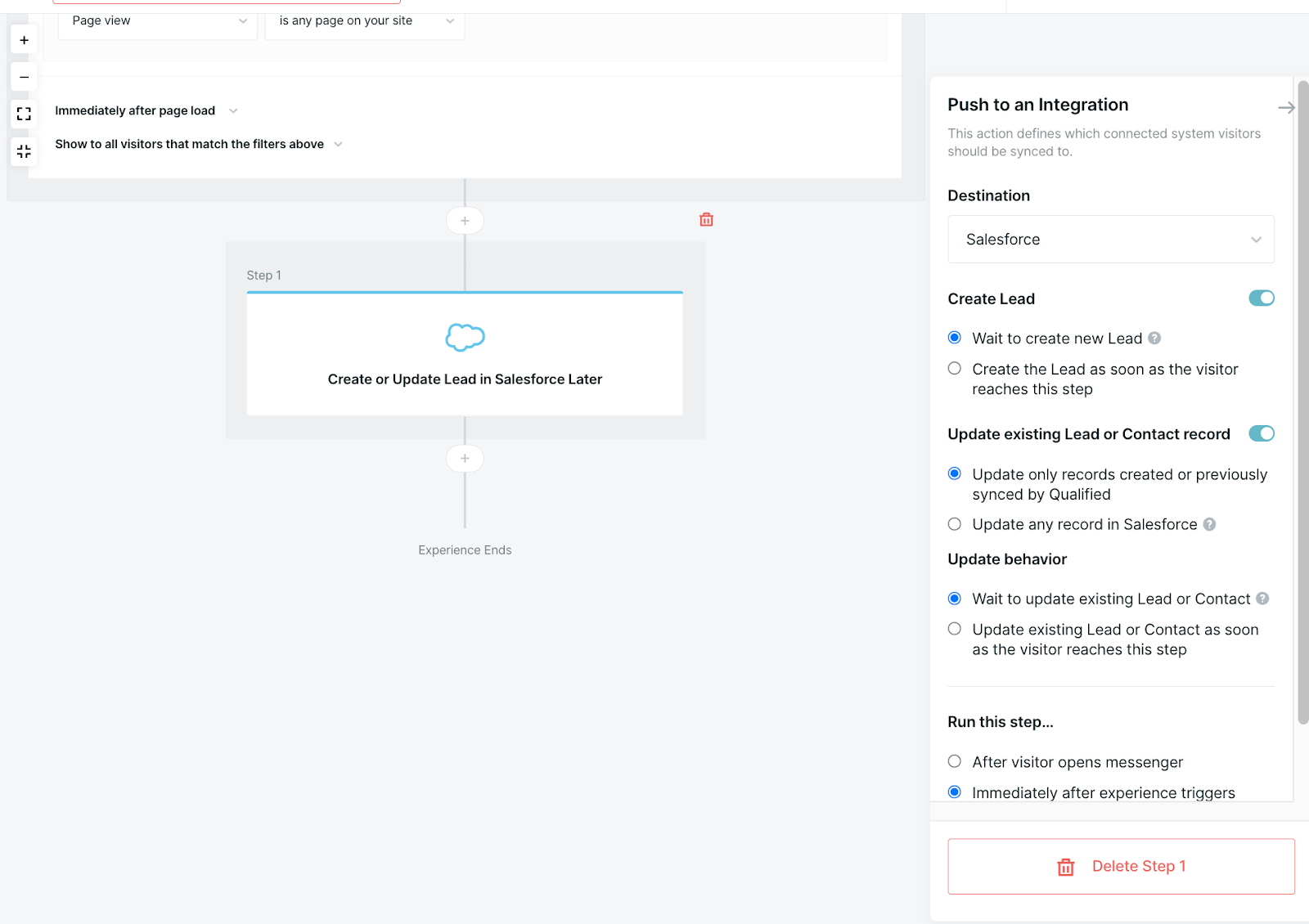Select Wait to create new Lead radio
Viewport: 1309px width, 924px height.
(955, 338)
